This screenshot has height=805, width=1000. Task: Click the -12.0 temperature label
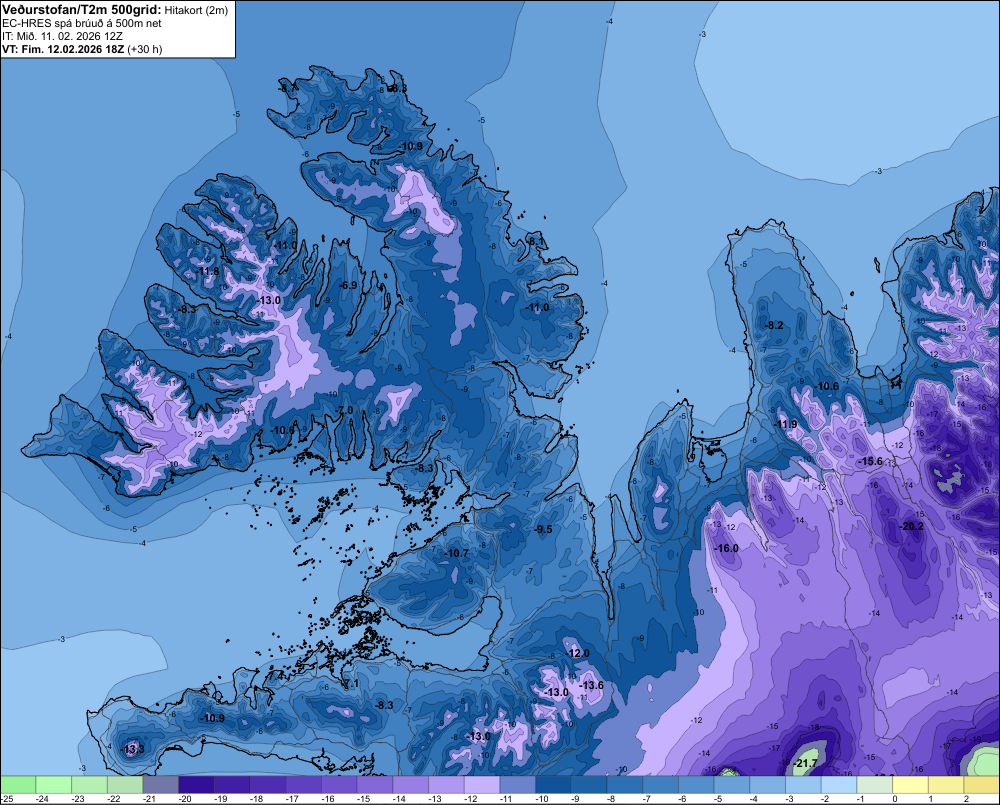click(578, 653)
